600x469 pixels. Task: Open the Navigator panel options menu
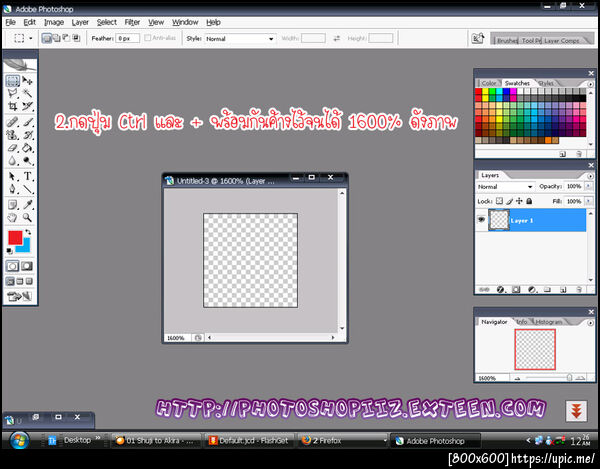(x=590, y=323)
